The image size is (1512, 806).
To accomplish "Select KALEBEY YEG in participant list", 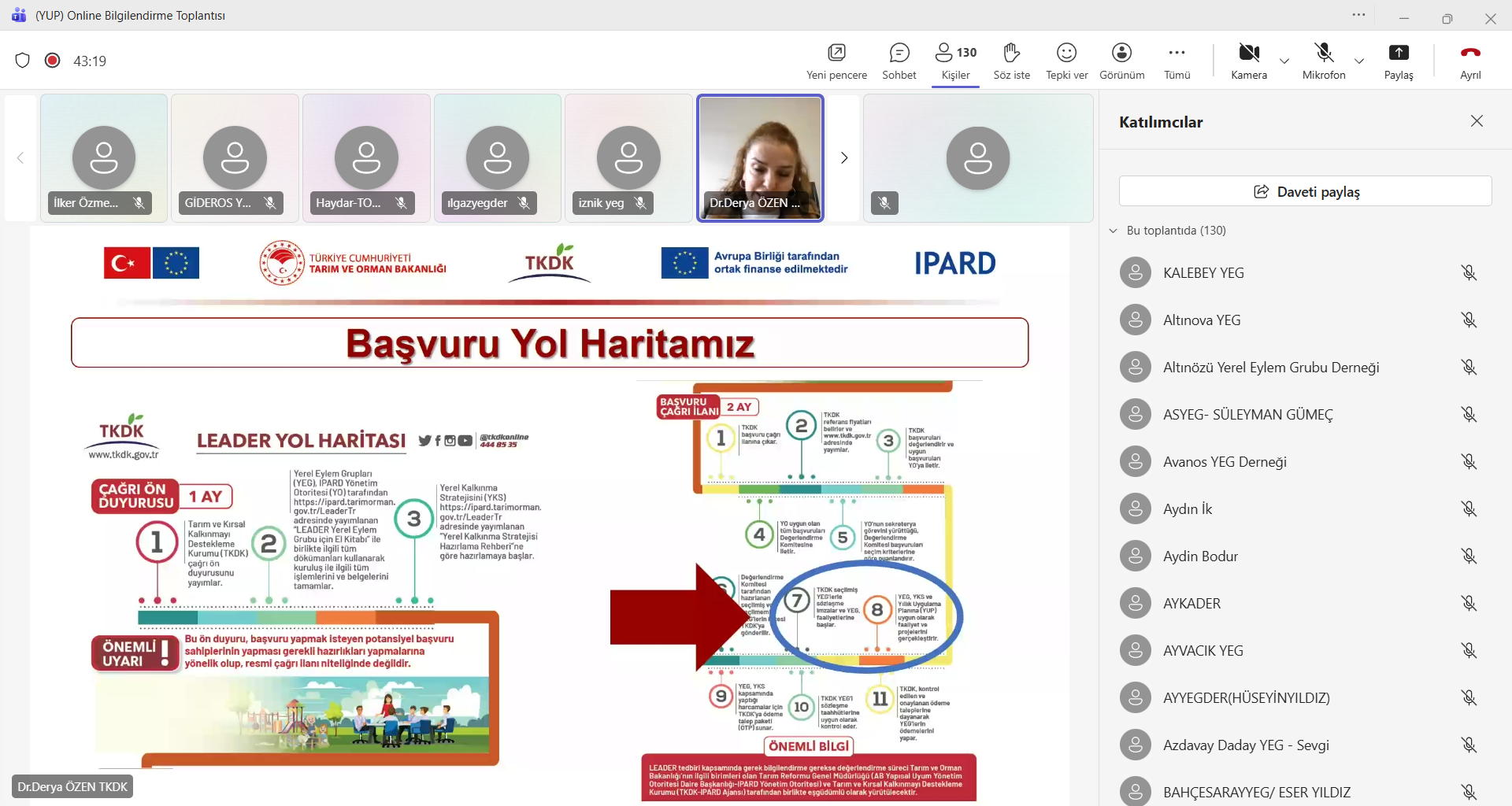I will click(x=1203, y=273).
